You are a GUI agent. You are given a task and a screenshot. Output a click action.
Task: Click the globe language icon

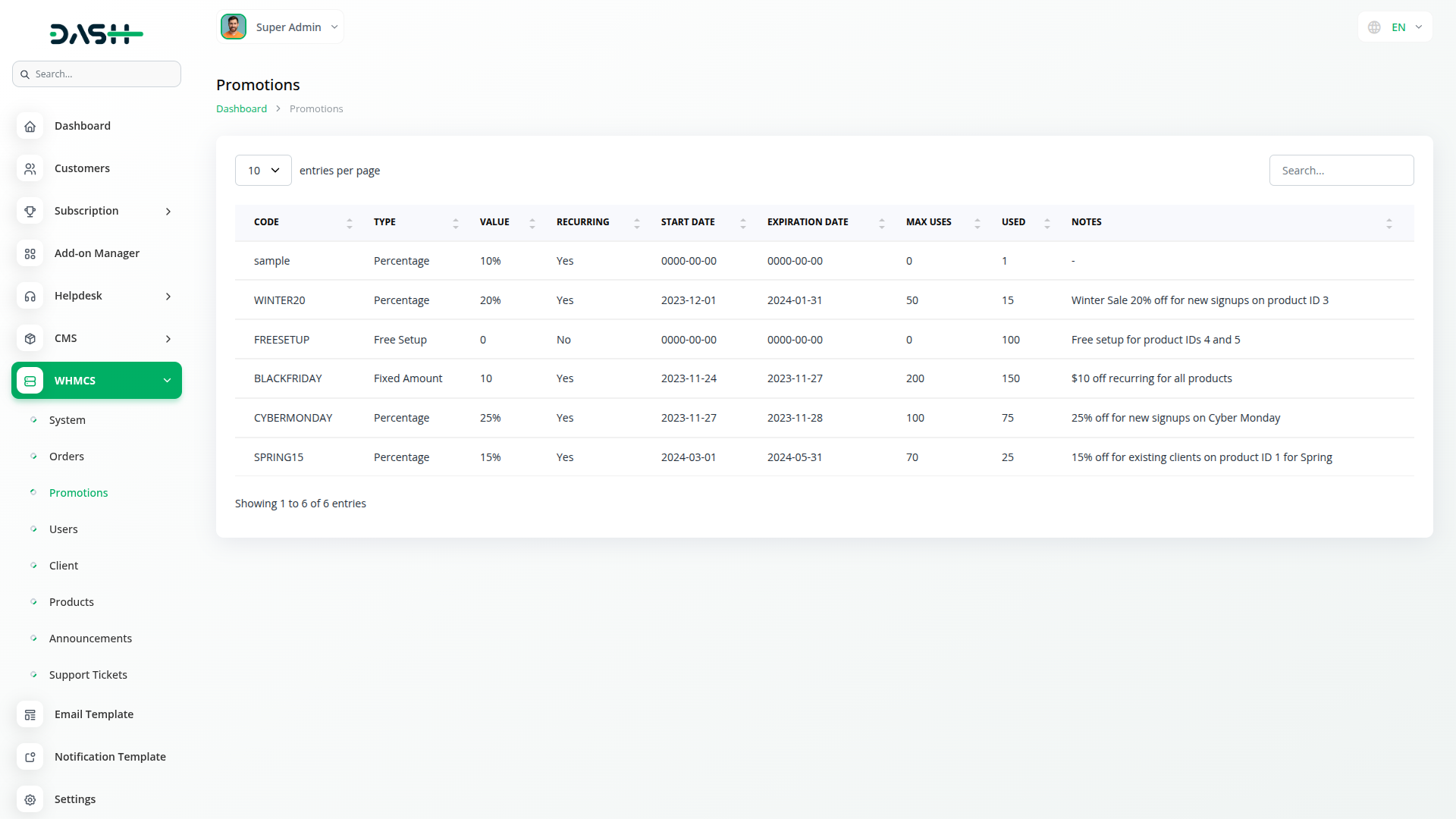(1374, 27)
